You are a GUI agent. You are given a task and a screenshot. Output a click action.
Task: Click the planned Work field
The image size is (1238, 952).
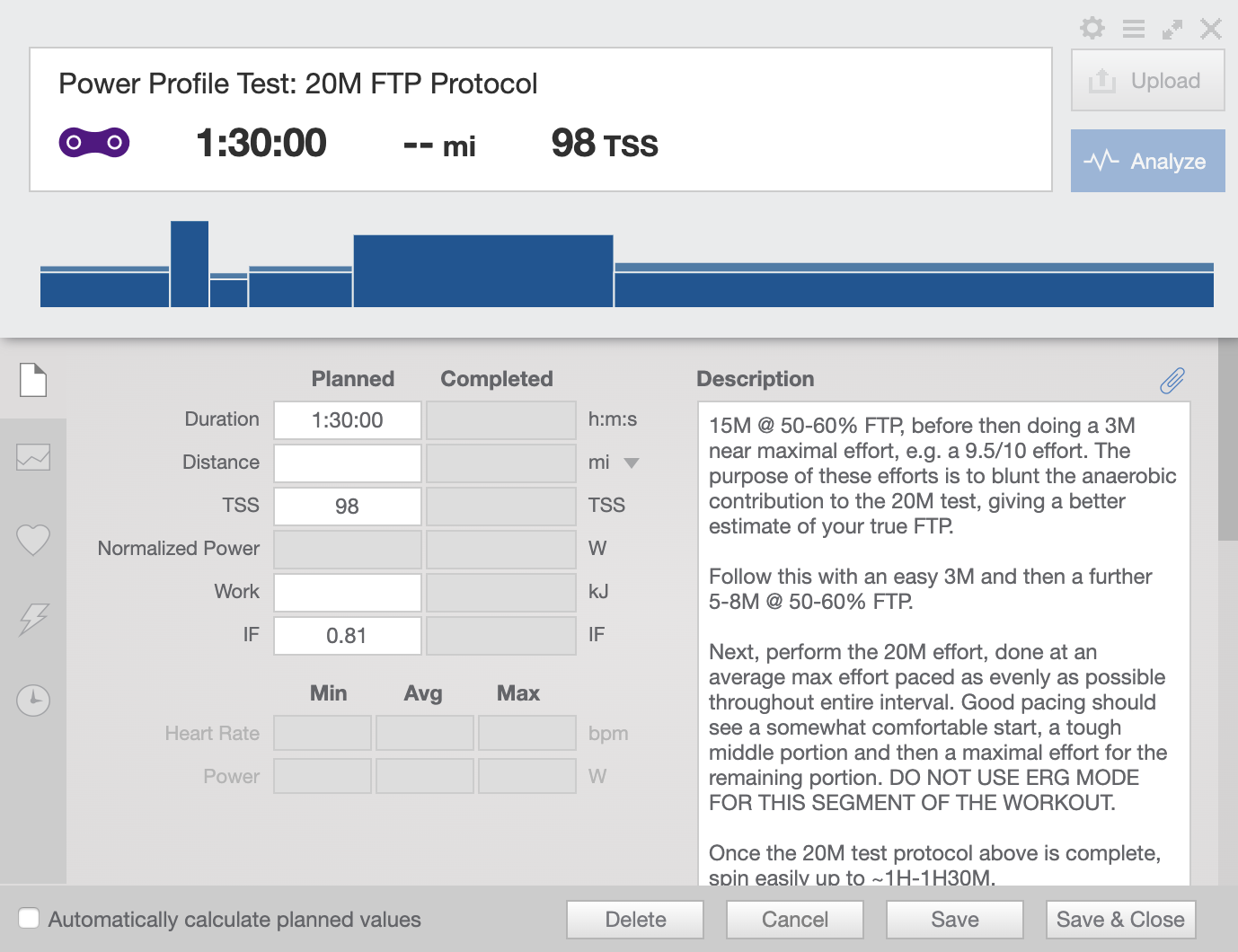point(348,593)
